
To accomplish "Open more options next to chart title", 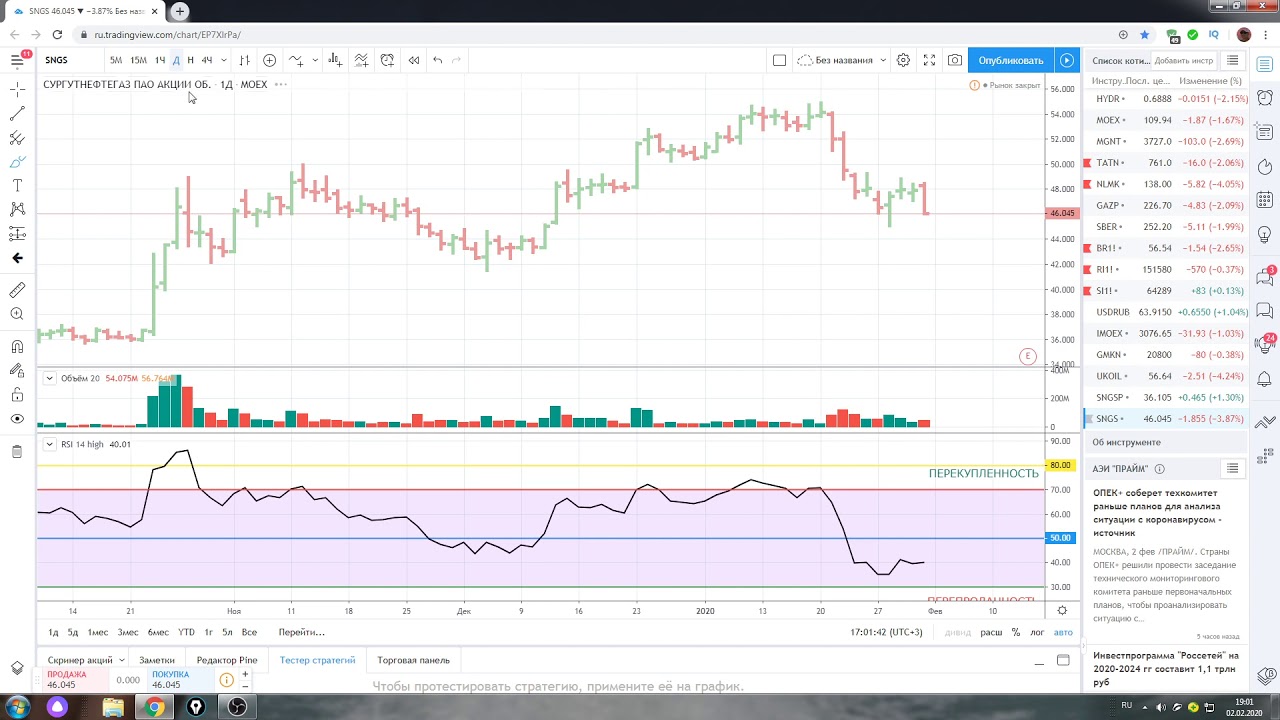I will click(x=281, y=84).
